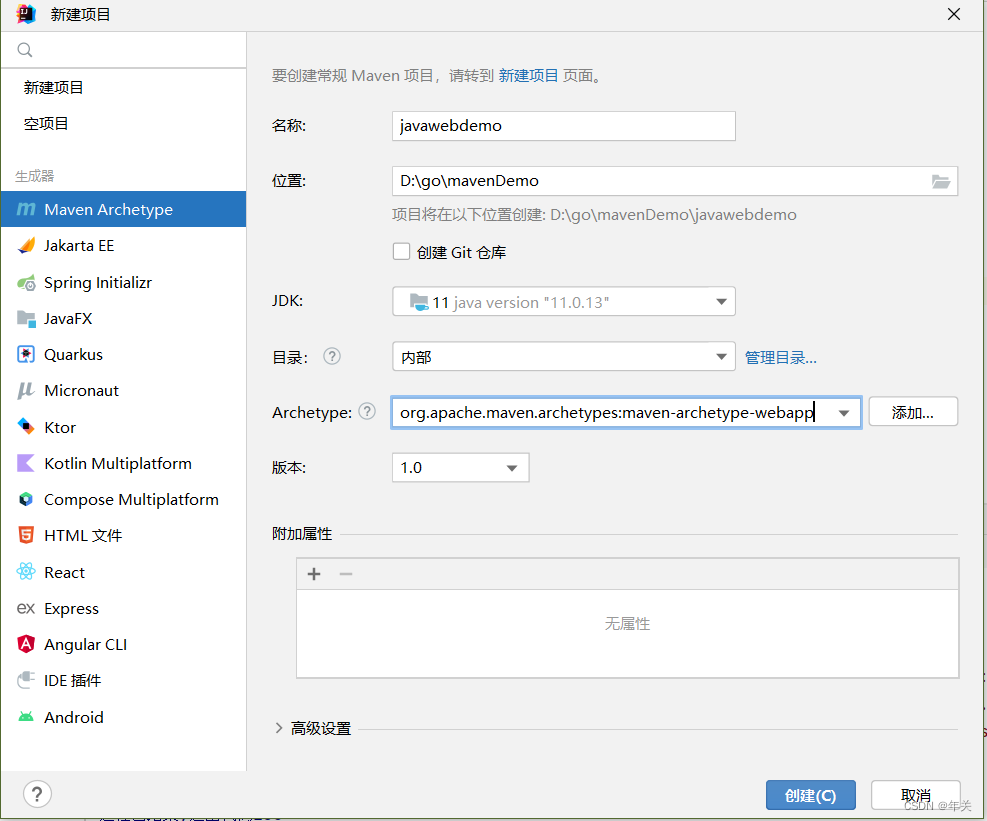Click the Jakarta EE icon
Image resolution: width=987 pixels, height=821 pixels.
click(26, 246)
